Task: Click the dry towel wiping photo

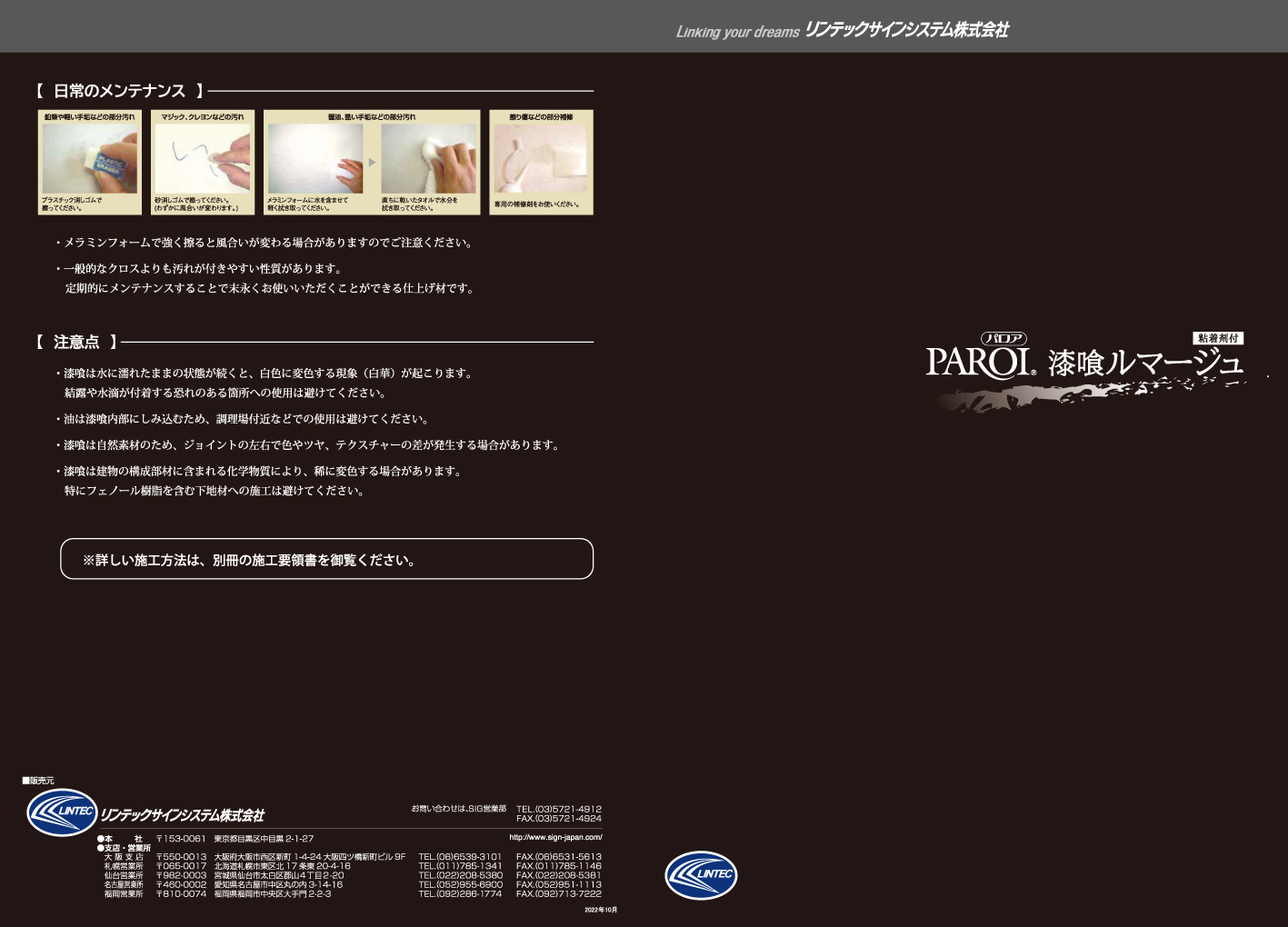Action: pyautogui.click(x=428, y=158)
